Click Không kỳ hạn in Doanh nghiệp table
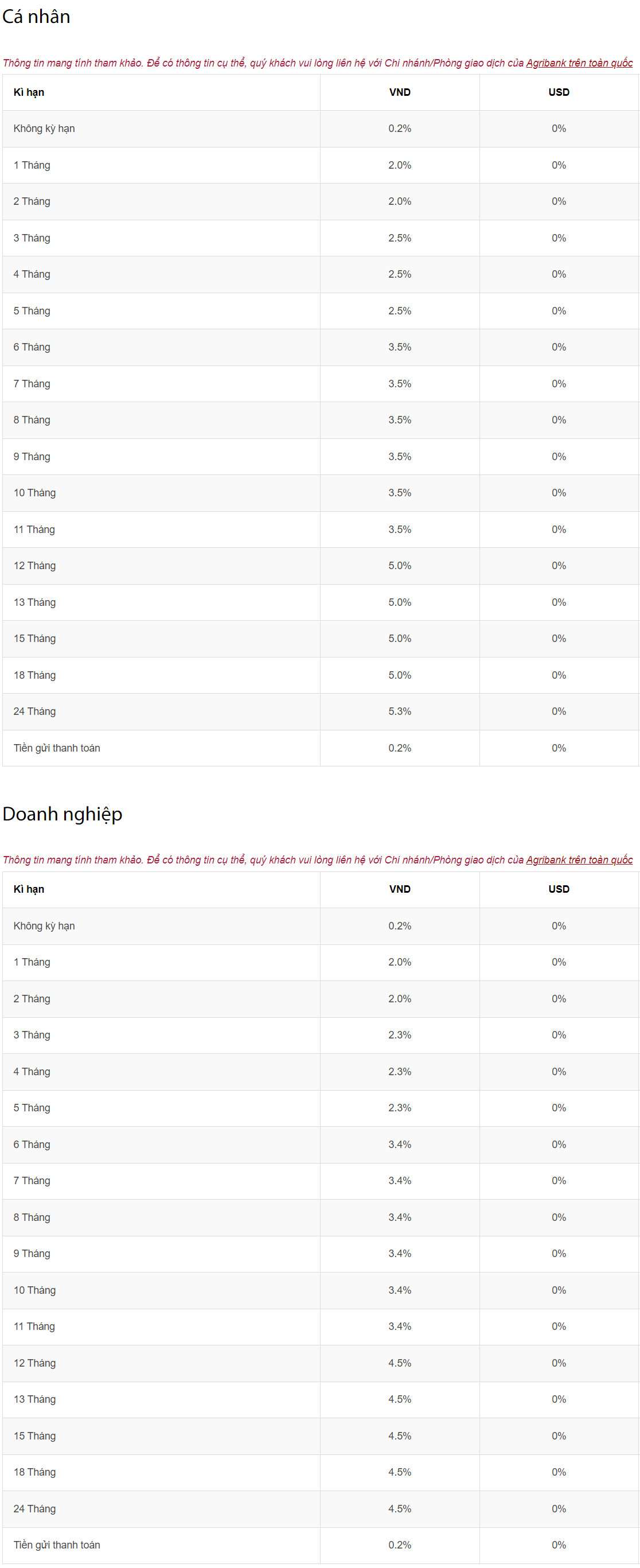 click(x=44, y=926)
